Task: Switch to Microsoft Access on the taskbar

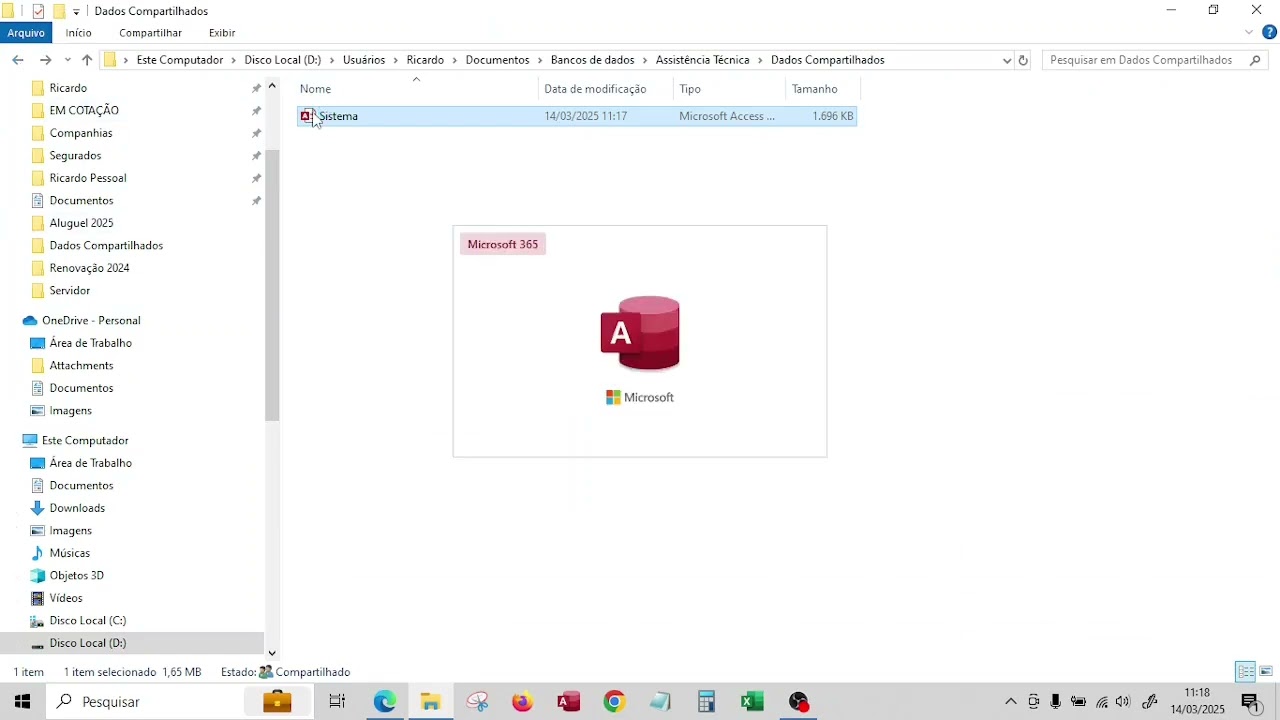Action: (x=569, y=702)
